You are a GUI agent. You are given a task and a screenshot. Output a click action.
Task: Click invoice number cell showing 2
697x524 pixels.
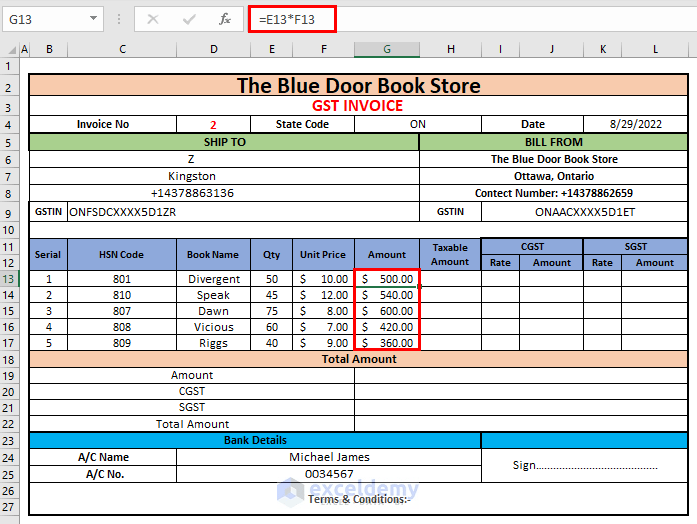pyautogui.click(x=213, y=124)
